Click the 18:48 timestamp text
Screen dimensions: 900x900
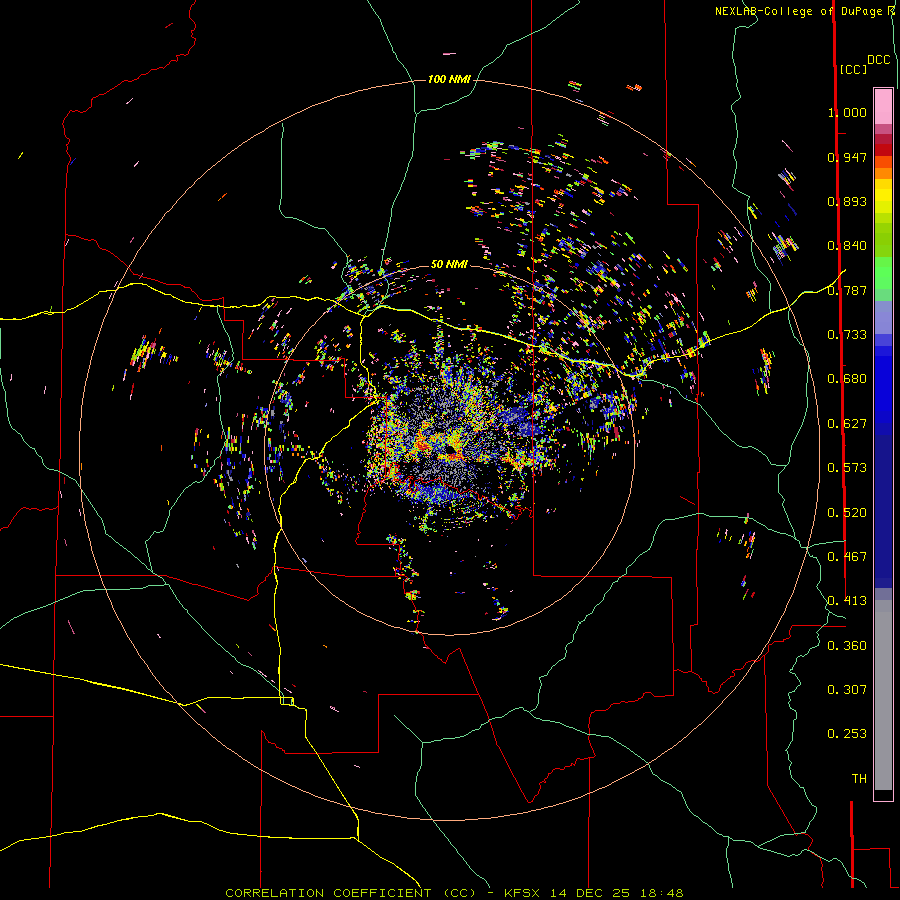point(664,893)
